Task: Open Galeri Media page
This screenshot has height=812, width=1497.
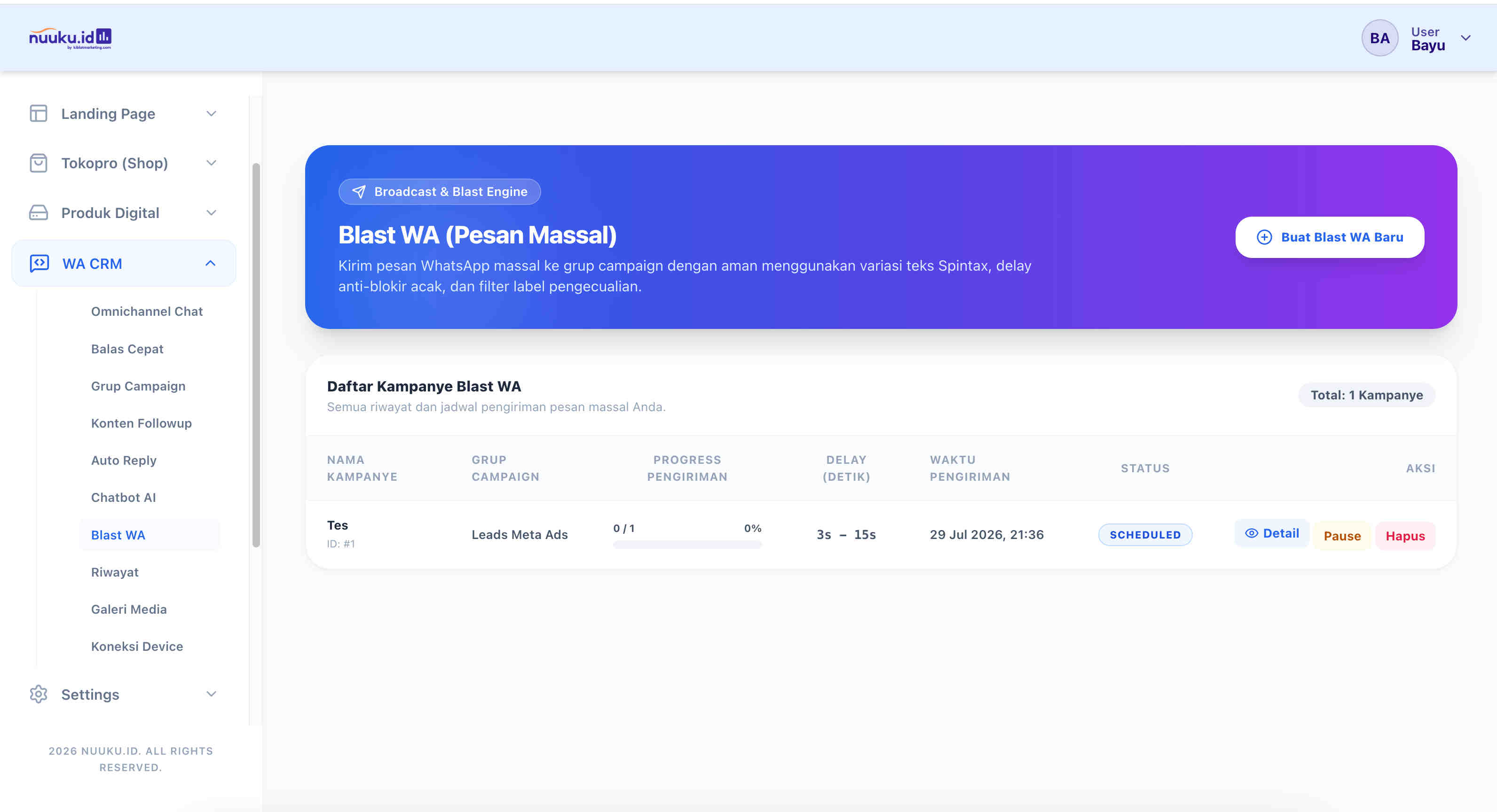Action: (129, 609)
